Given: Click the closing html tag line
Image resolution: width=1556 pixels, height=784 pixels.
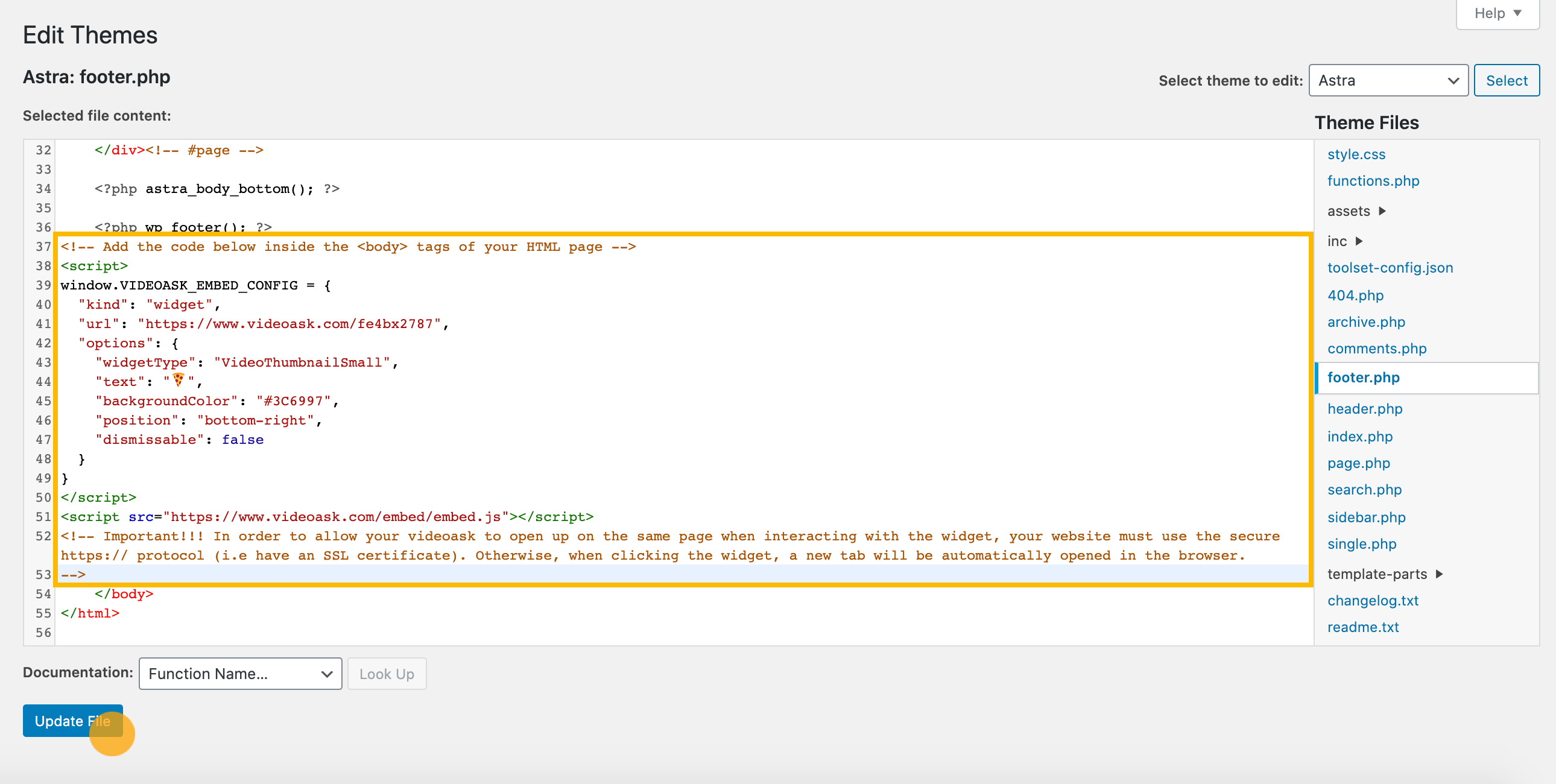Looking at the screenshot, I should click(x=90, y=614).
